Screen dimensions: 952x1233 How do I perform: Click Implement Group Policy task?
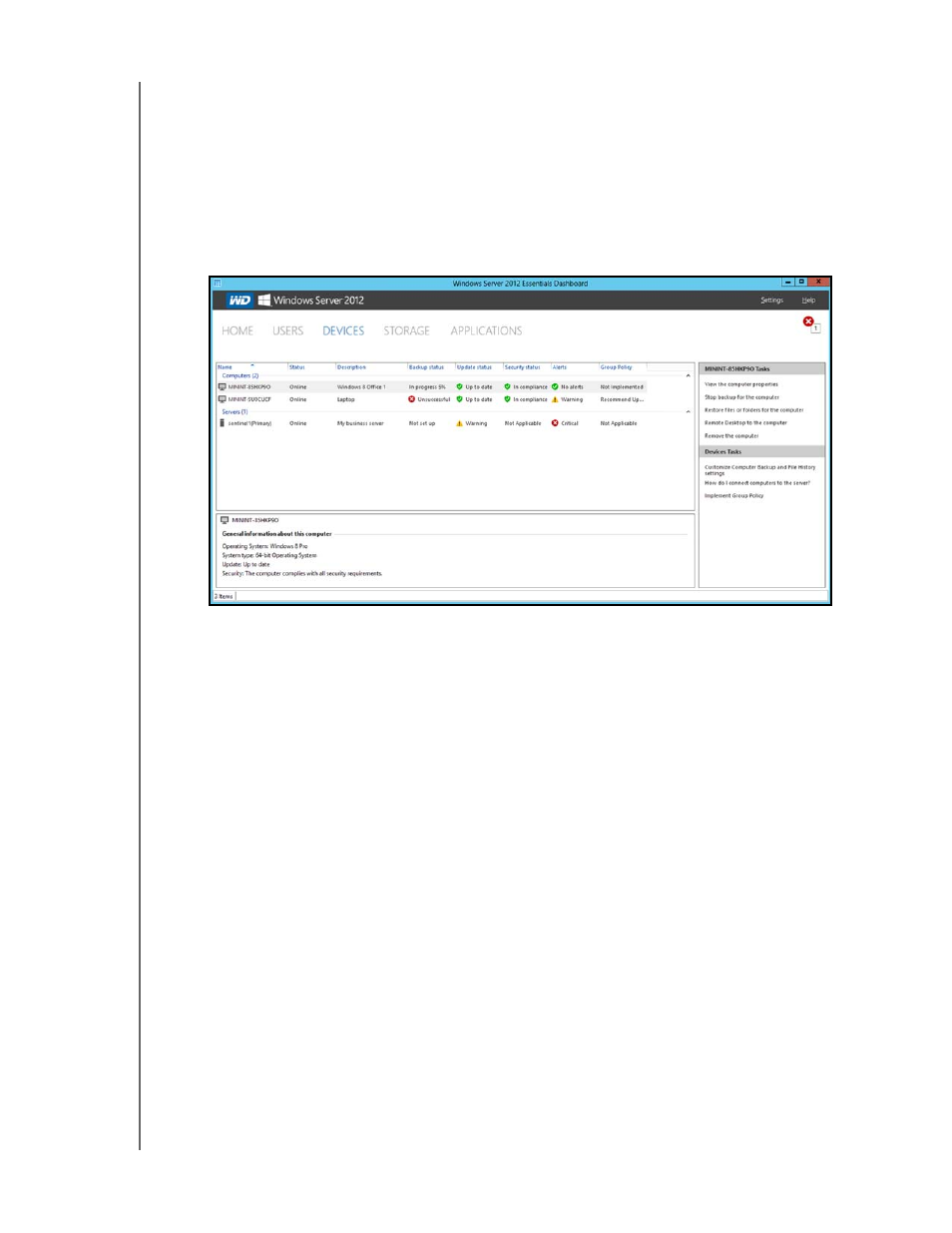[x=734, y=496]
